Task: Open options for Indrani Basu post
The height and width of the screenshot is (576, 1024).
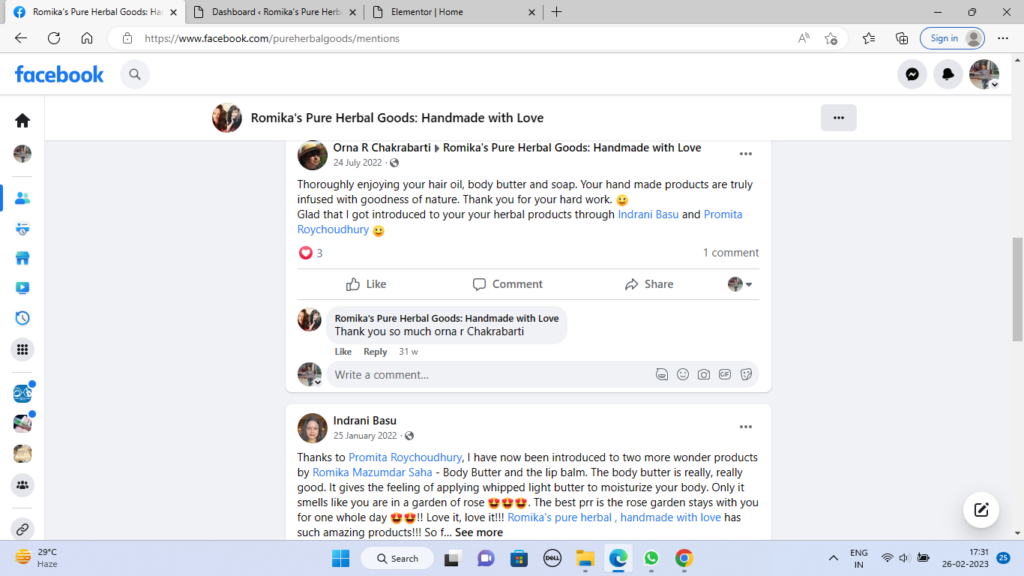Action: point(745,427)
